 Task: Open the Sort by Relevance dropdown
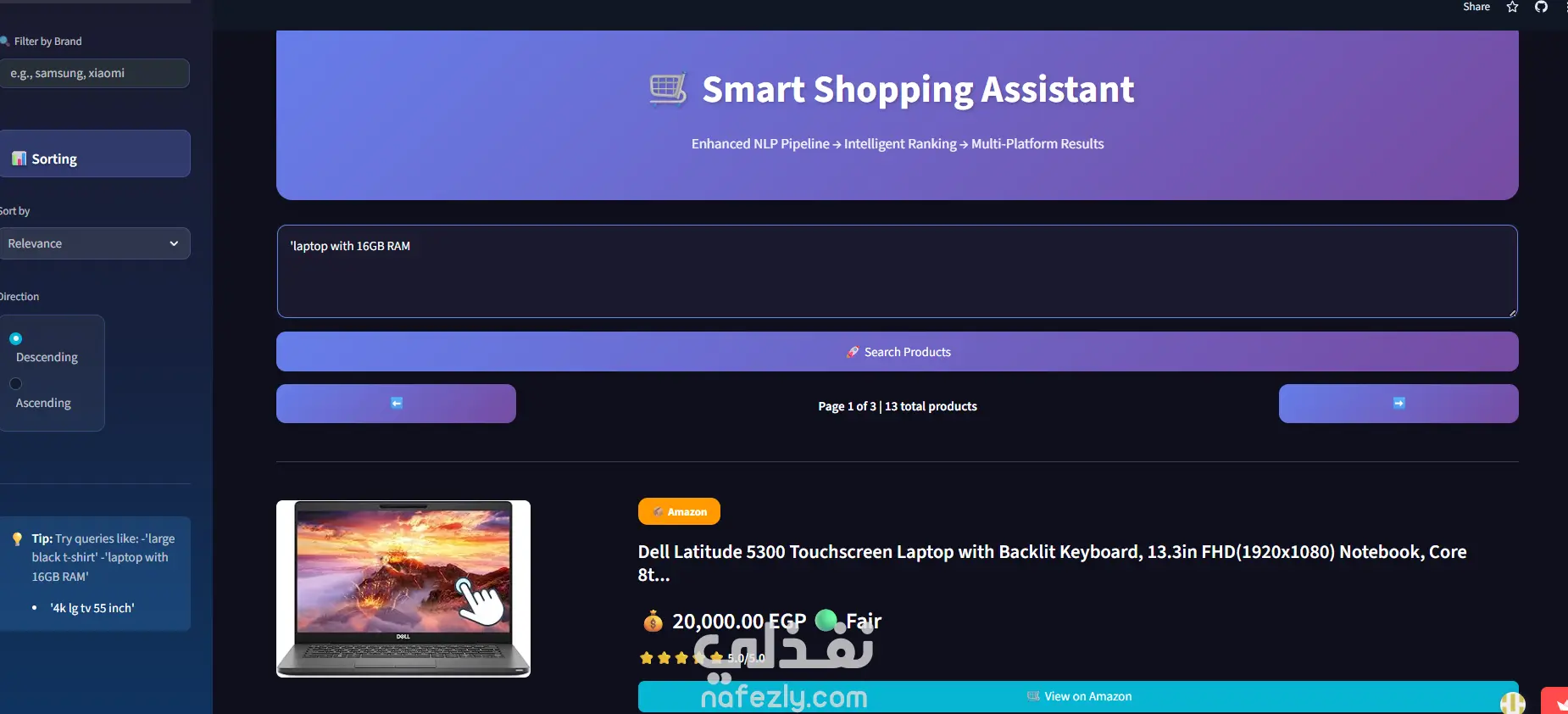pyautogui.click(x=94, y=243)
